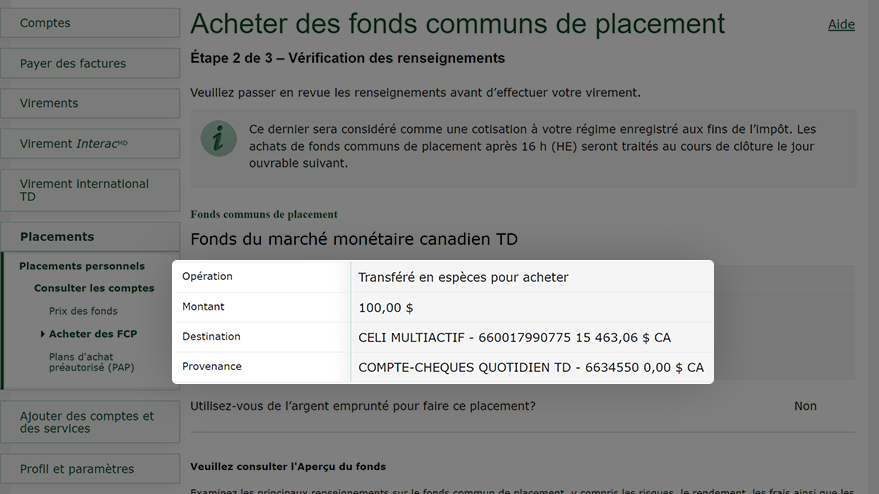Click 'Étape 2 de 3' step heading
Image resolution: width=879 pixels, height=494 pixels.
pyautogui.click(x=348, y=58)
